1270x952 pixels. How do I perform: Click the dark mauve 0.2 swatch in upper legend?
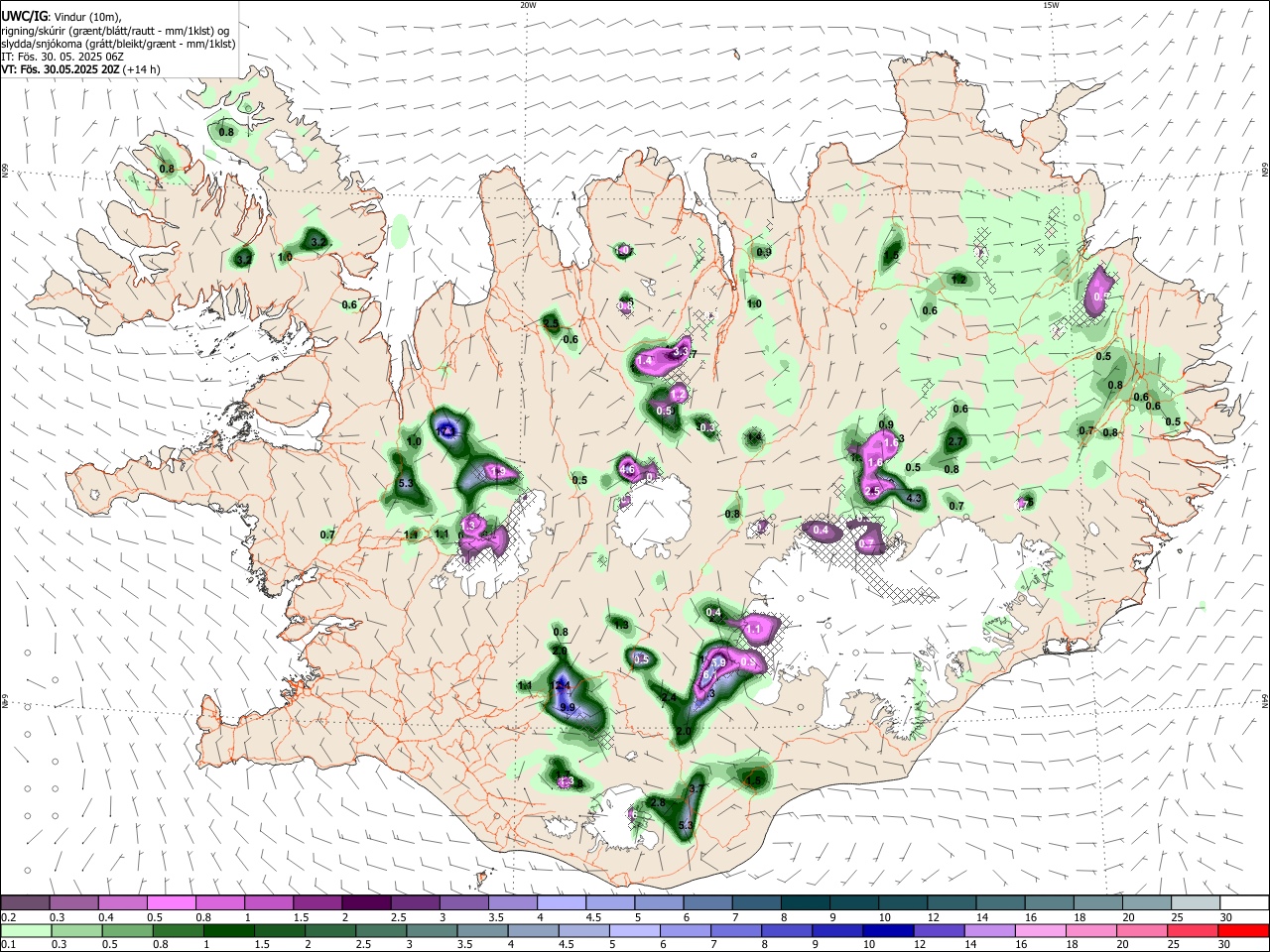26,903
